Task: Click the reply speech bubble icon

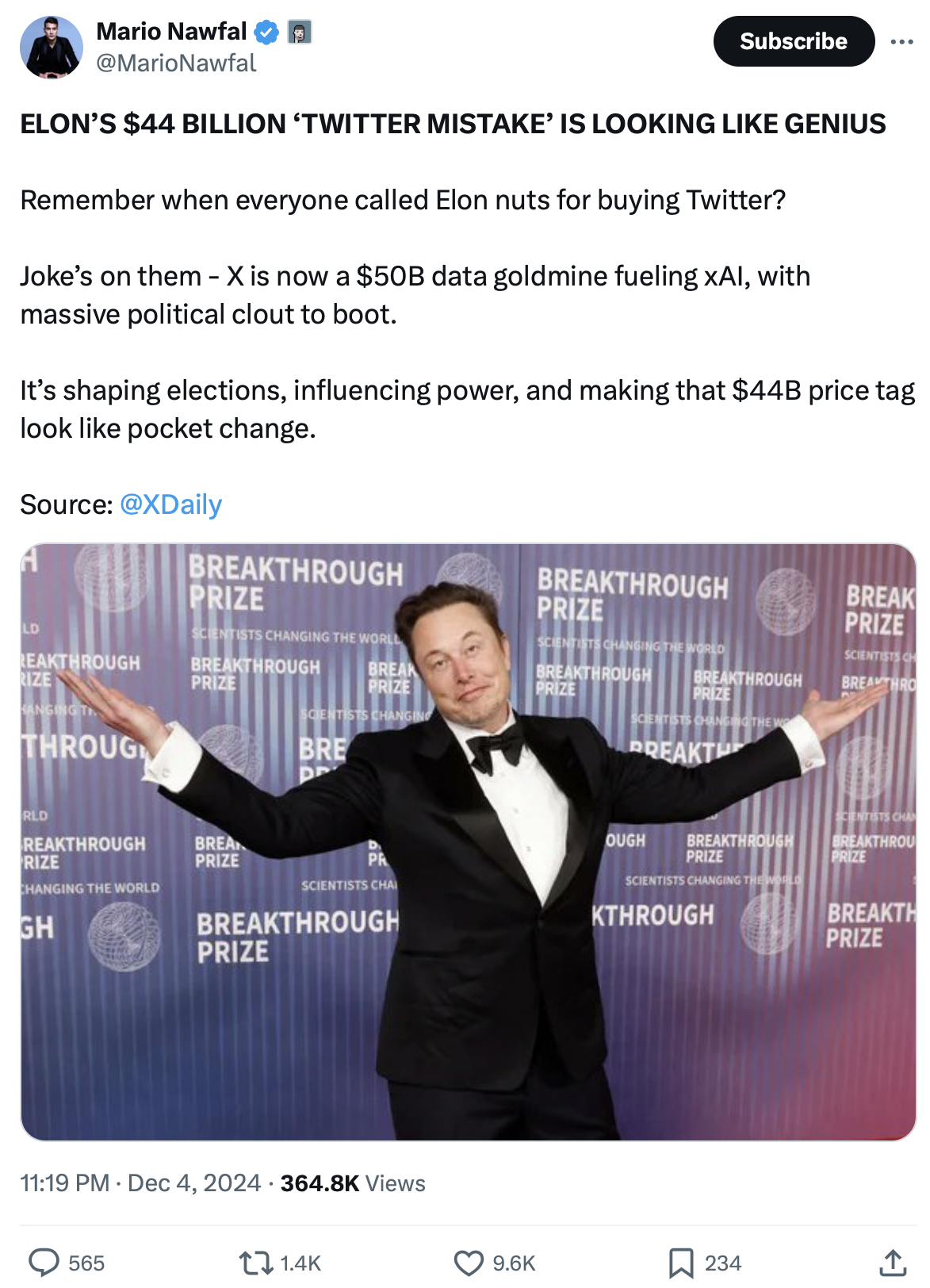Action: click(x=44, y=1262)
